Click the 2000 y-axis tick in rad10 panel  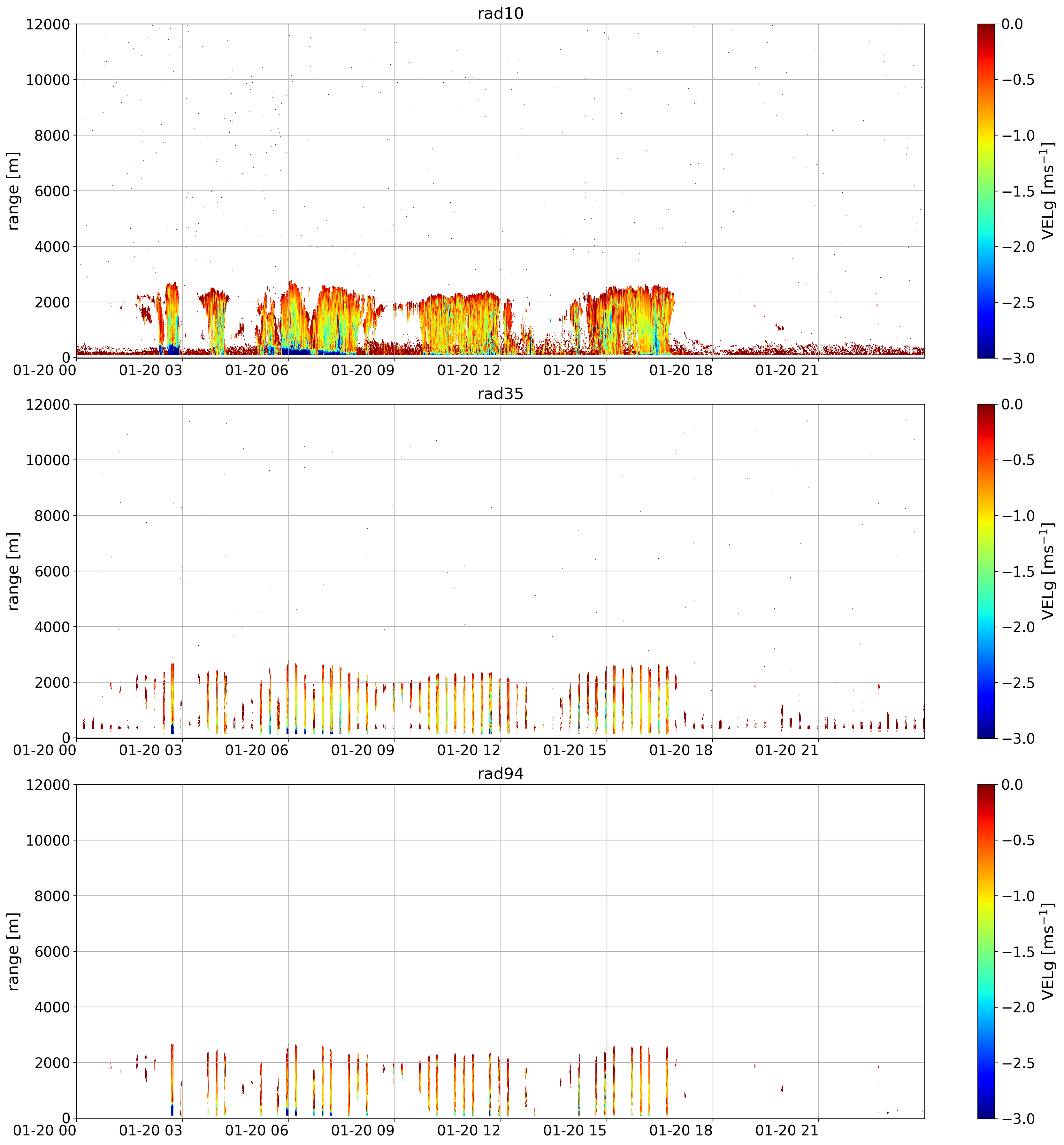[52, 302]
